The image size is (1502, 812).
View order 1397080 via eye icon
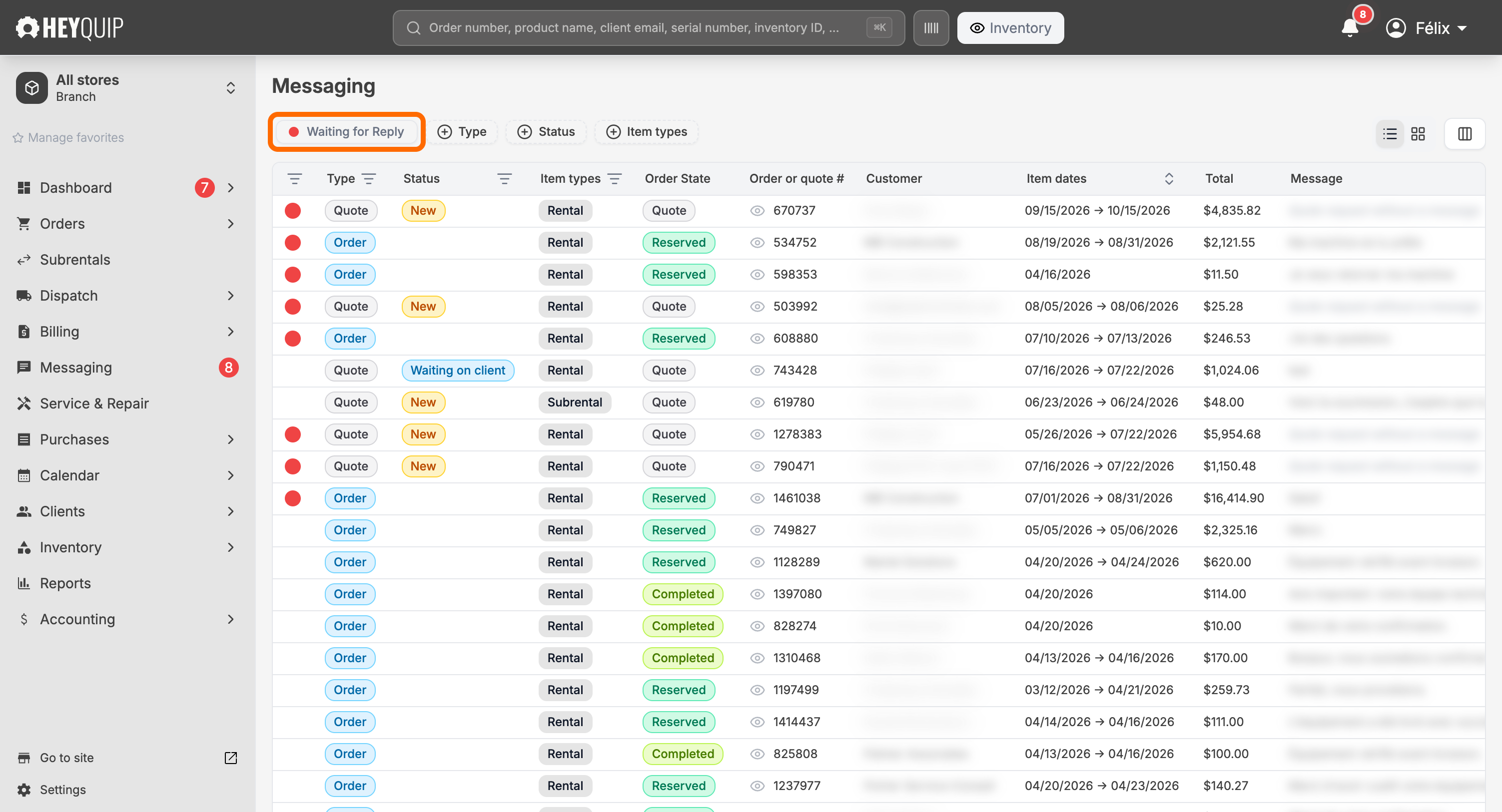click(x=757, y=594)
